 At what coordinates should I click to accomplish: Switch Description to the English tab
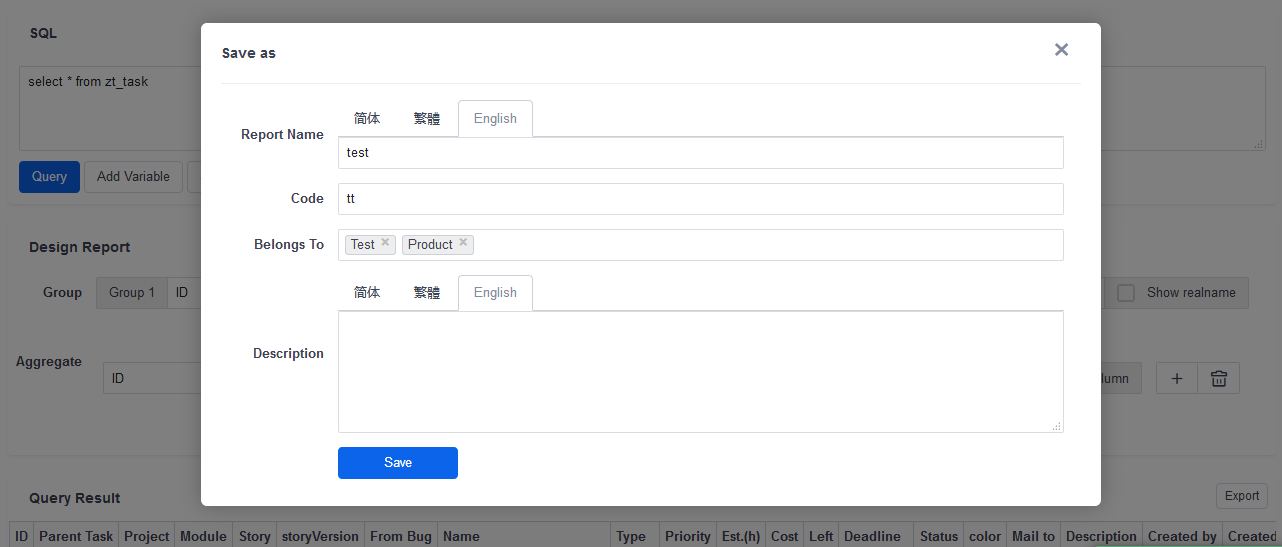pos(495,293)
